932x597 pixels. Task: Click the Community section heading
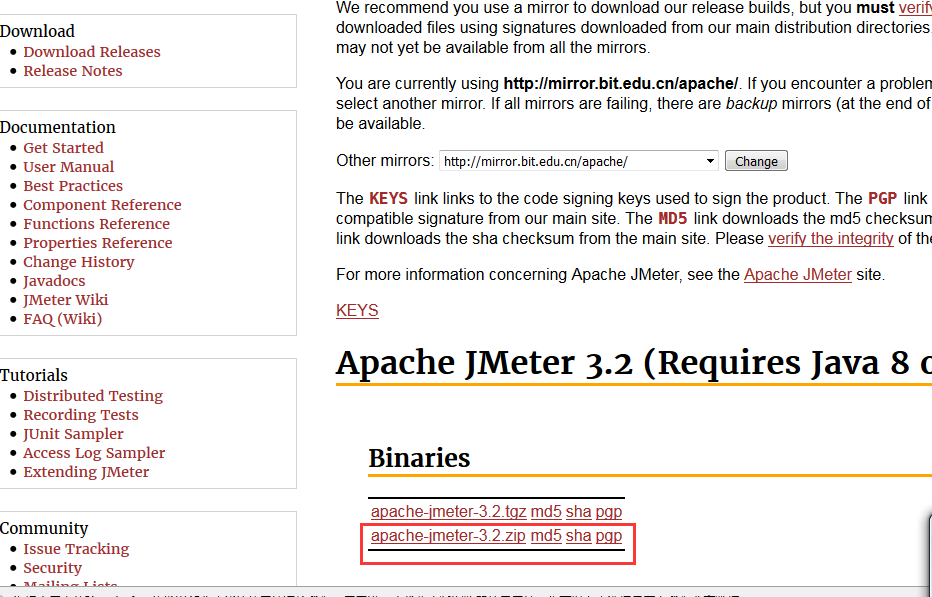pos(44,528)
